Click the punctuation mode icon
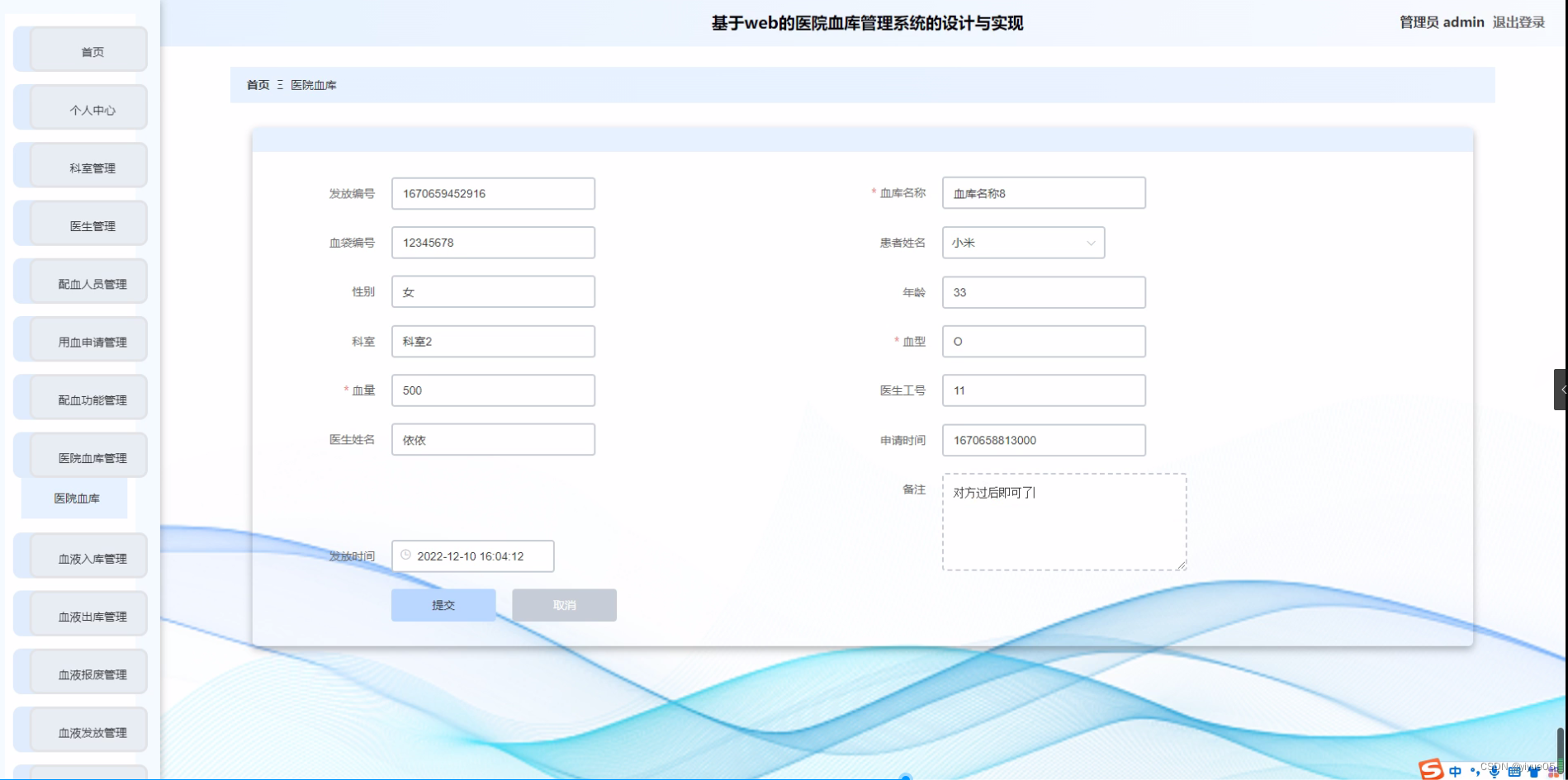Screen dimensions: 1568x780 [1476, 772]
